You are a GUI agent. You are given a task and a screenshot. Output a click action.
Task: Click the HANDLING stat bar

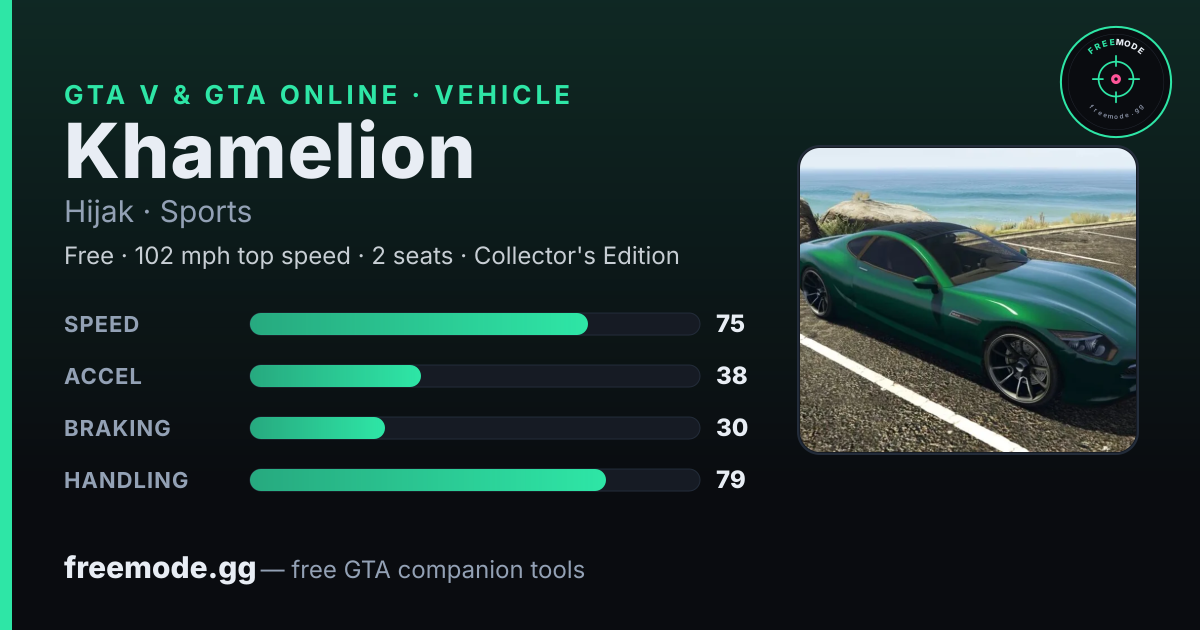(474, 480)
